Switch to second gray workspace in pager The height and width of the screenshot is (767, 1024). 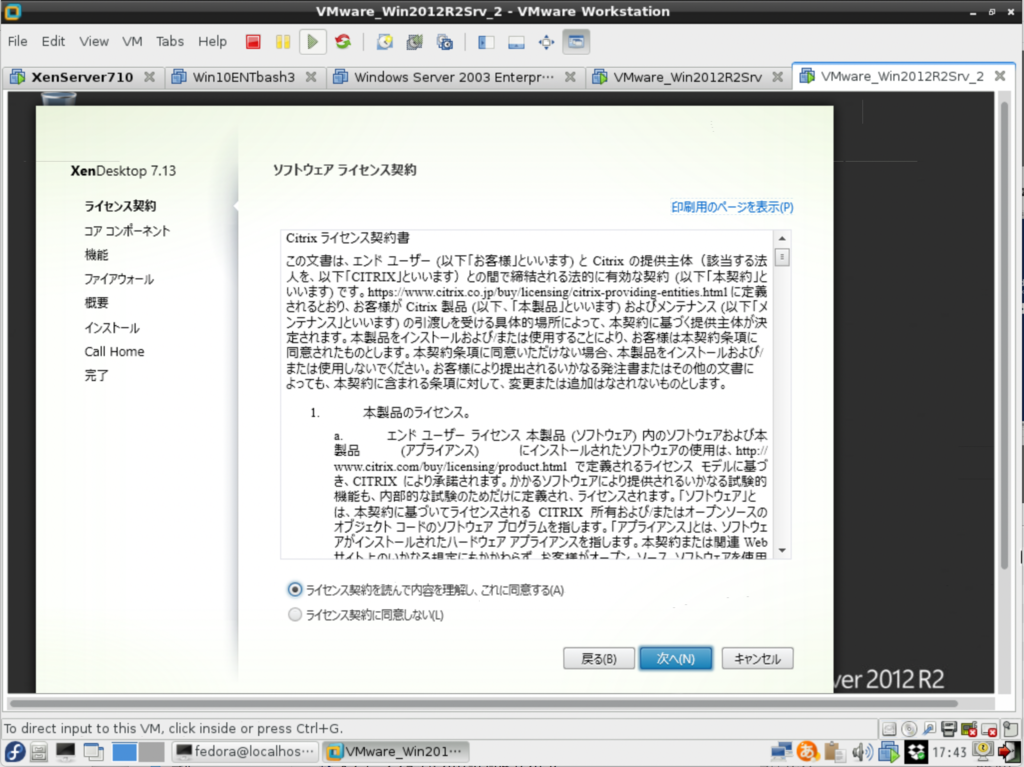(152, 752)
